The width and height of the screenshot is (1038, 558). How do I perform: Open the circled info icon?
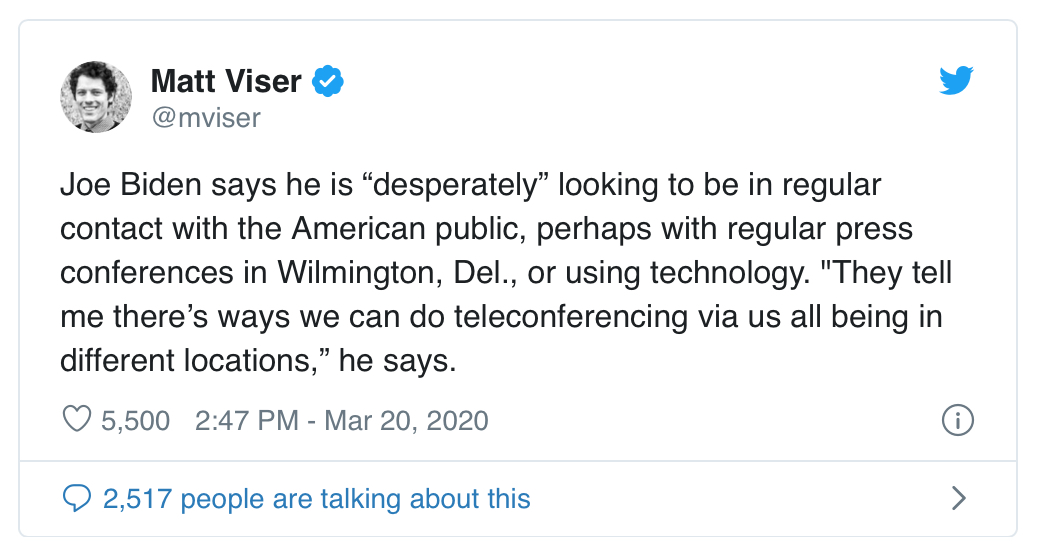(x=957, y=420)
